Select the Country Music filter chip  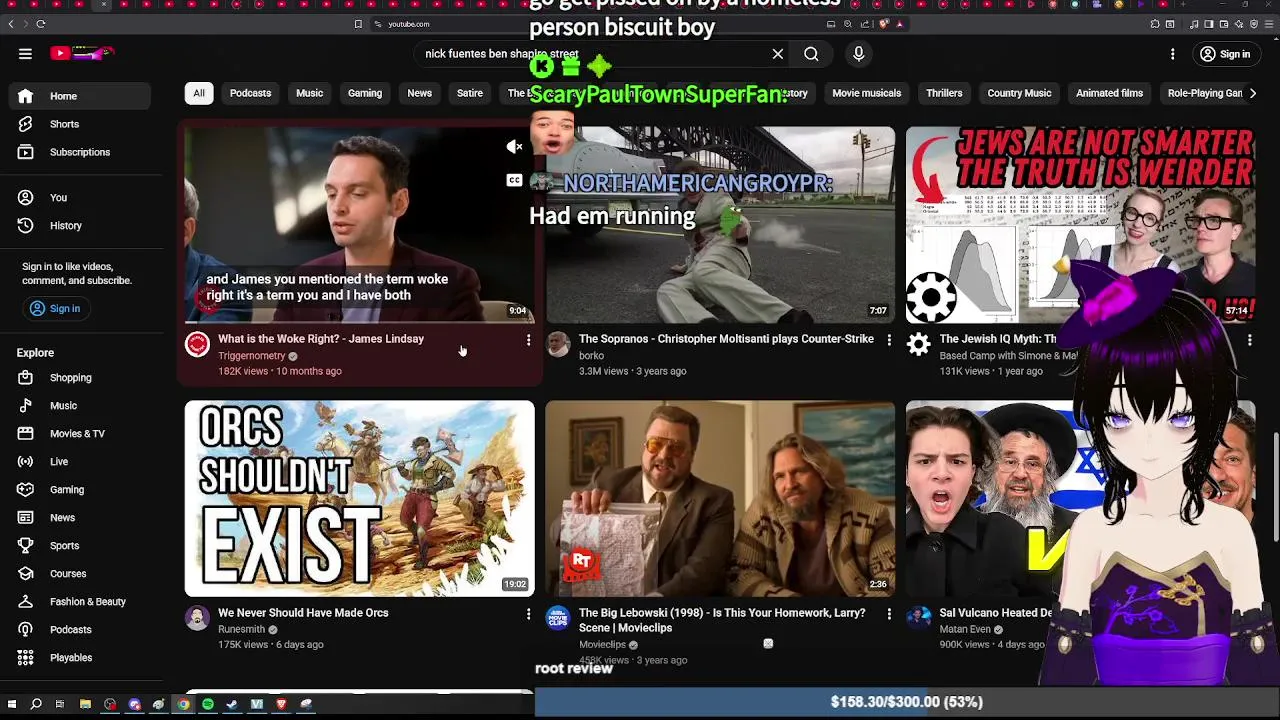[1019, 93]
